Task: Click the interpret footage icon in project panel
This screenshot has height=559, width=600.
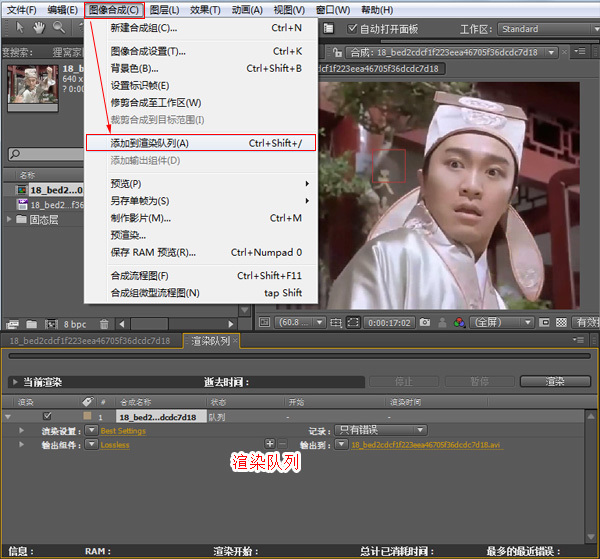Action: [x=12, y=324]
